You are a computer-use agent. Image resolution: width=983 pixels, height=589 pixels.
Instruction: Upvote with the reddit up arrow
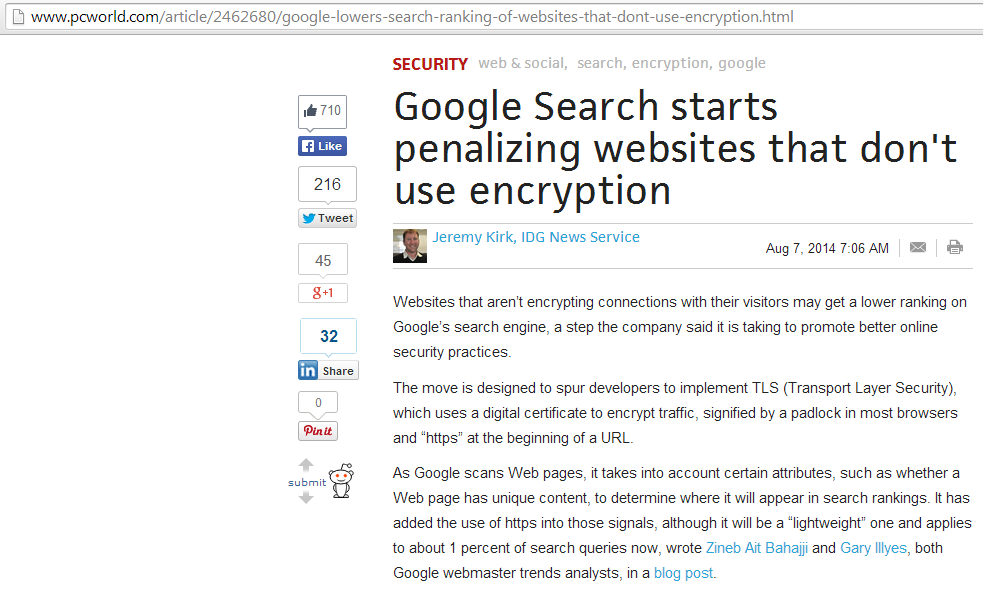tap(306, 464)
